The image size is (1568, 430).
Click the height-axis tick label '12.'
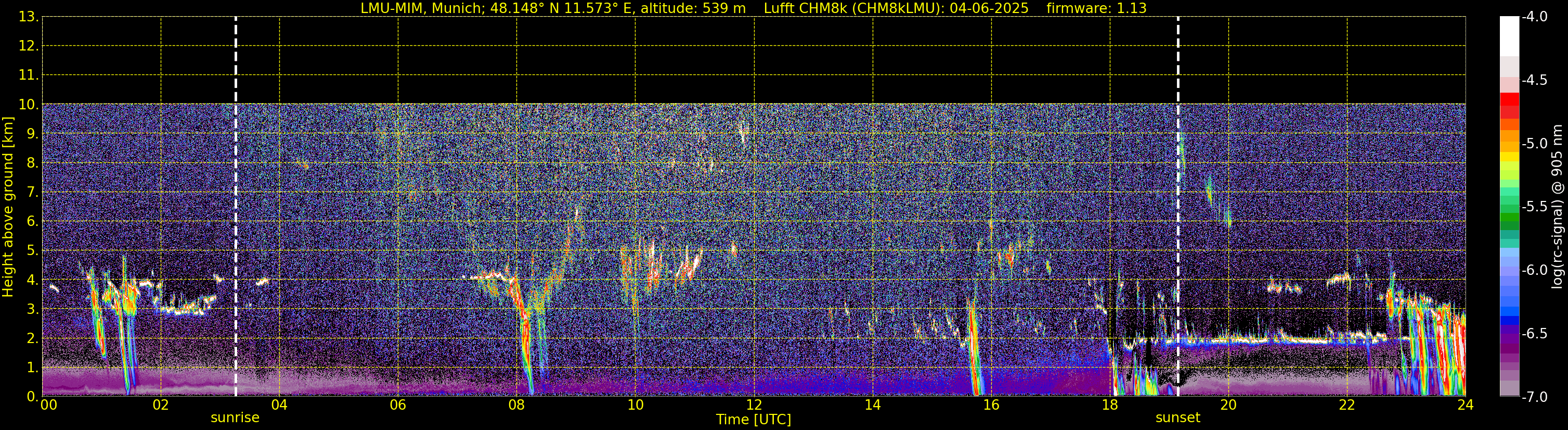pos(29,46)
